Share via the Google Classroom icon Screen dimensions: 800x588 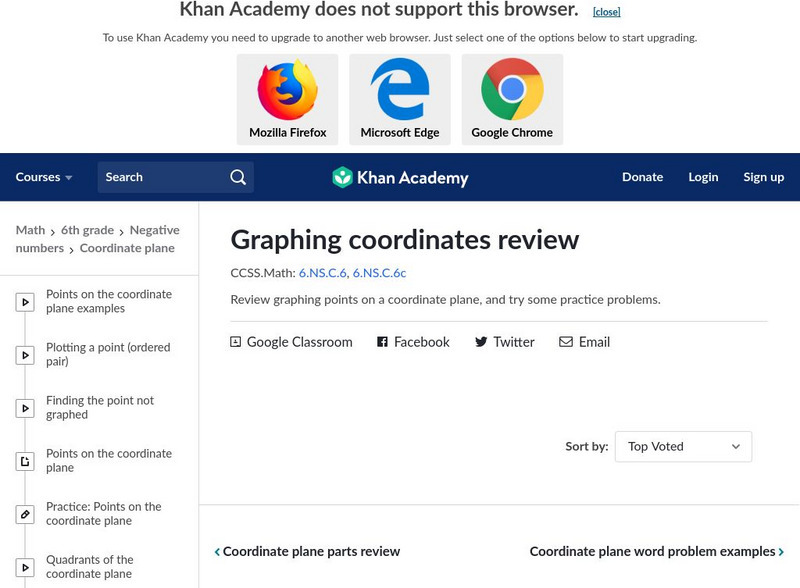click(236, 342)
